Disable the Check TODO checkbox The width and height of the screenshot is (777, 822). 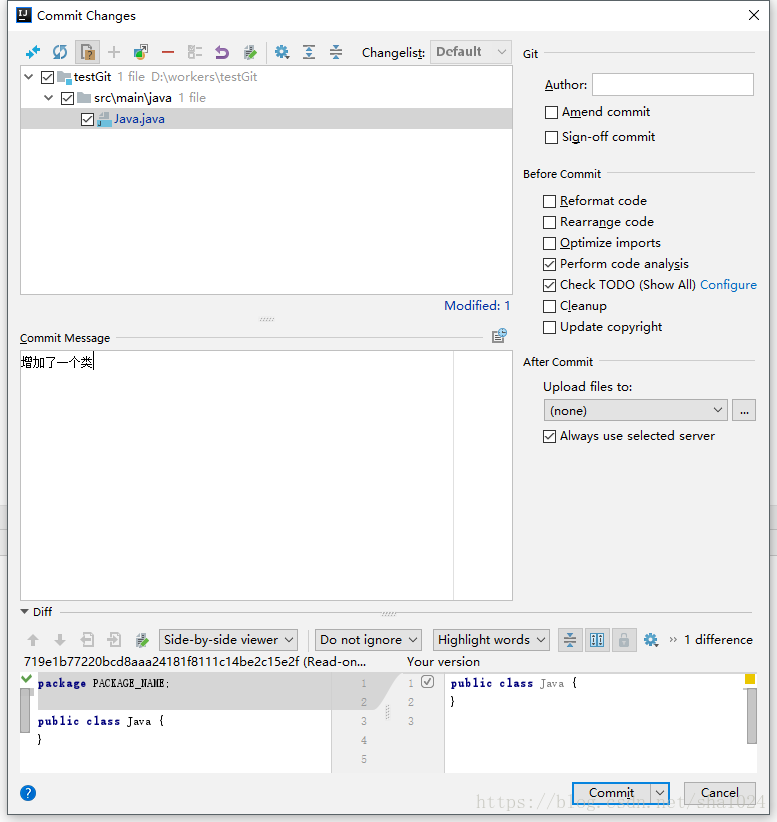[x=549, y=285]
